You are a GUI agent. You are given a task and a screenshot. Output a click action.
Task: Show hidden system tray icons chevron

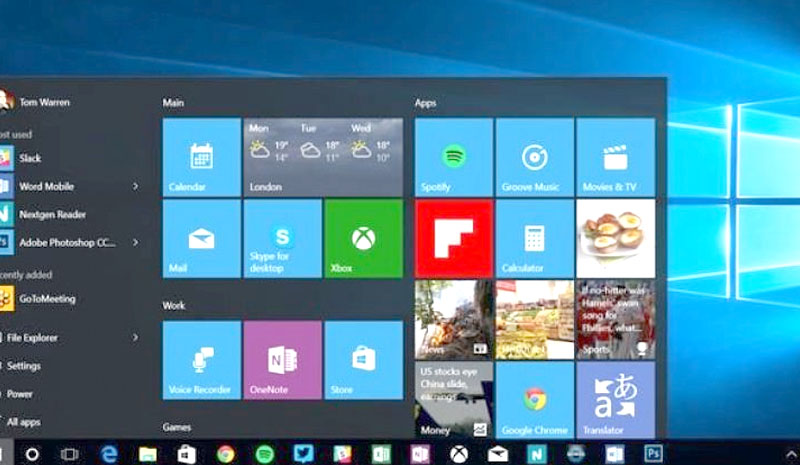click(x=791, y=454)
